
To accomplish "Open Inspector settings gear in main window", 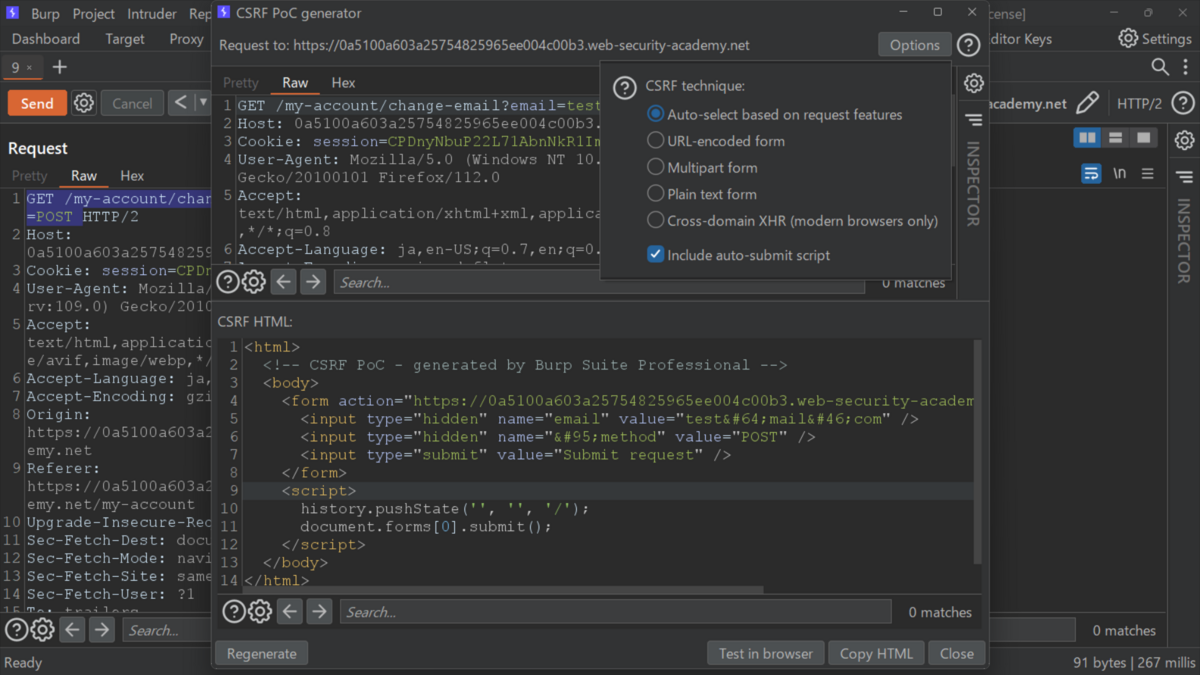I will click(1184, 140).
